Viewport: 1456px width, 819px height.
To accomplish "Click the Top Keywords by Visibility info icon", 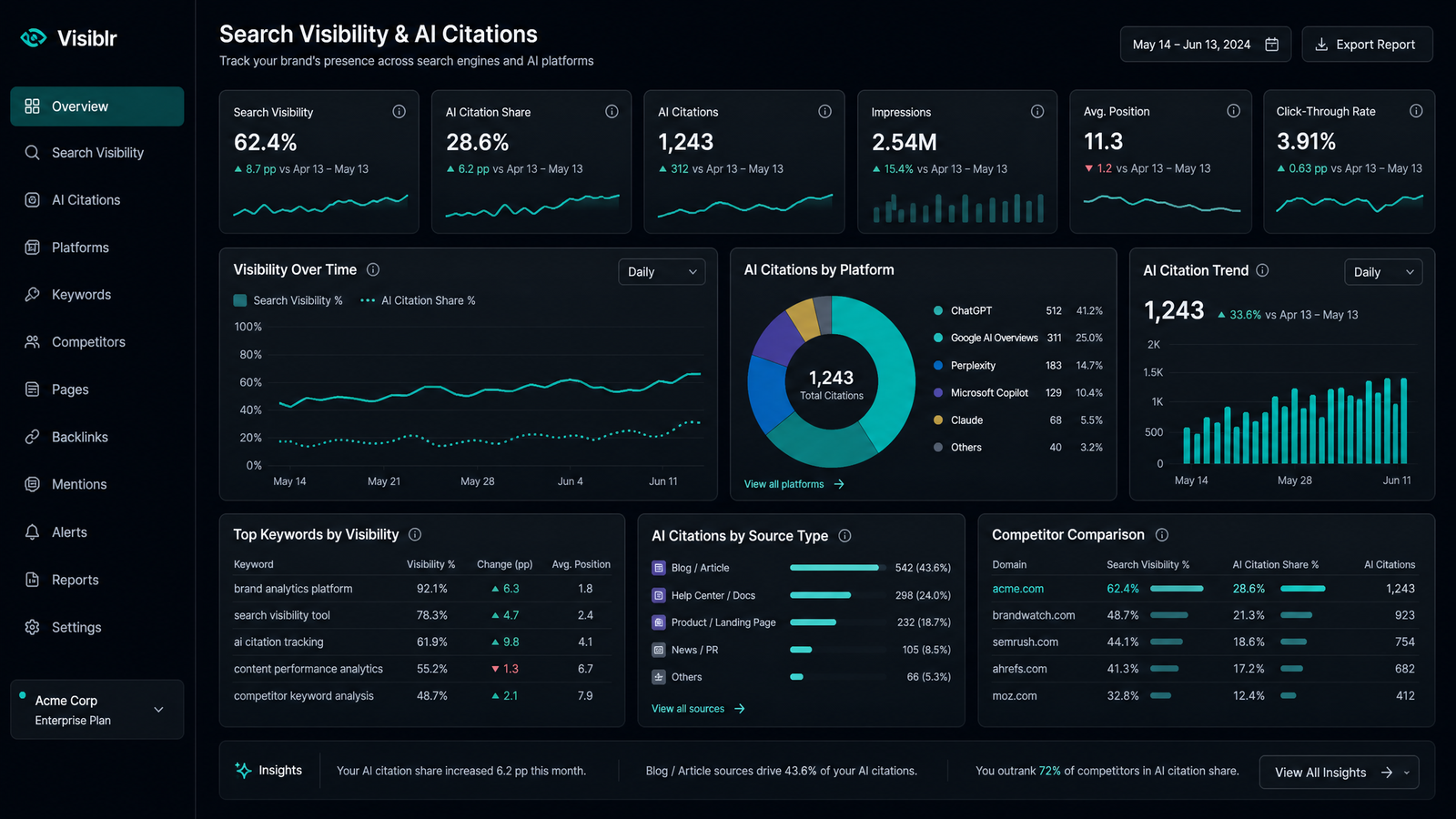I will (415, 534).
